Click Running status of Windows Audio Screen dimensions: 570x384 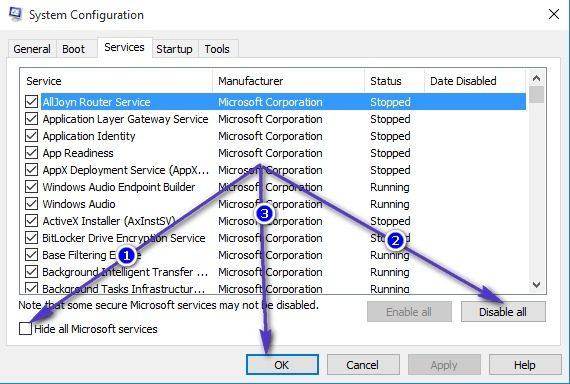click(x=390, y=204)
